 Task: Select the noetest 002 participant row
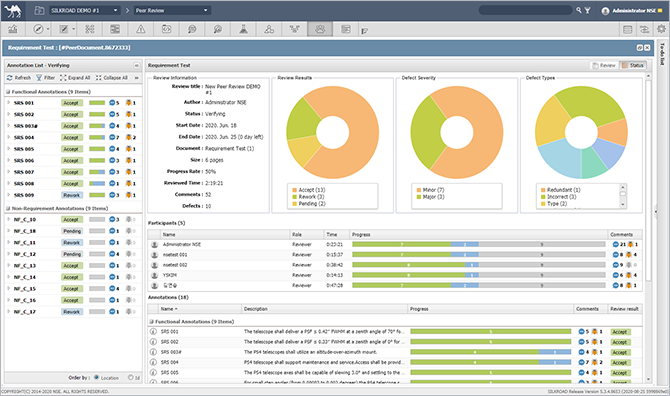pyautogui.click(x=395, y=265)
